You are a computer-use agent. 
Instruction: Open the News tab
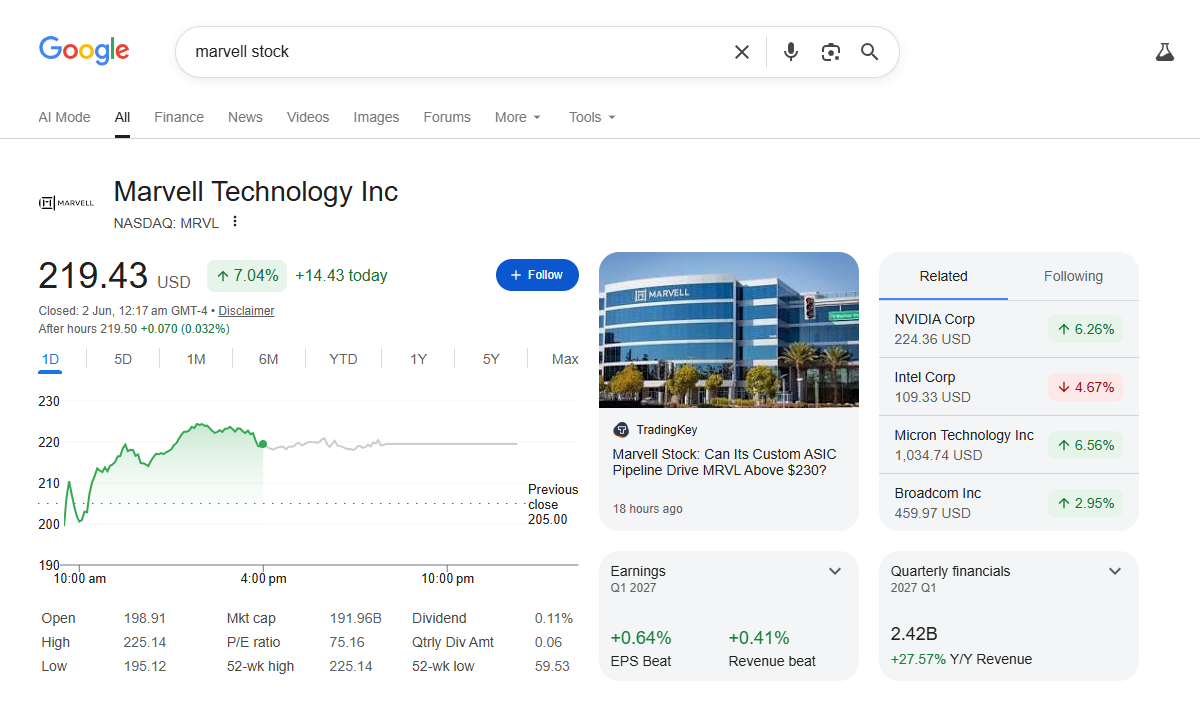tap(245, 117)
